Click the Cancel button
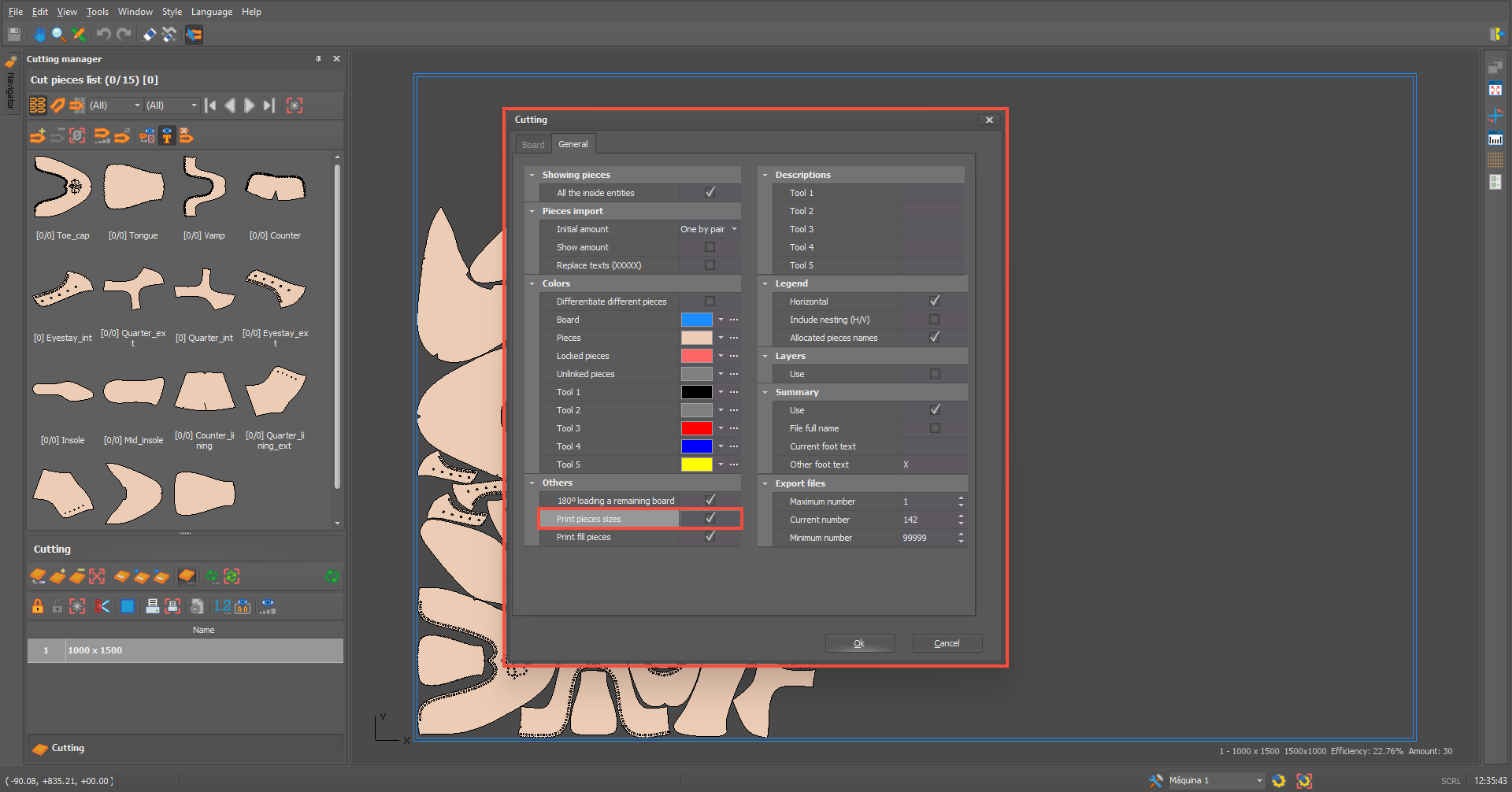The height and width of the screenshot is (792, 1512). [947, 643]
